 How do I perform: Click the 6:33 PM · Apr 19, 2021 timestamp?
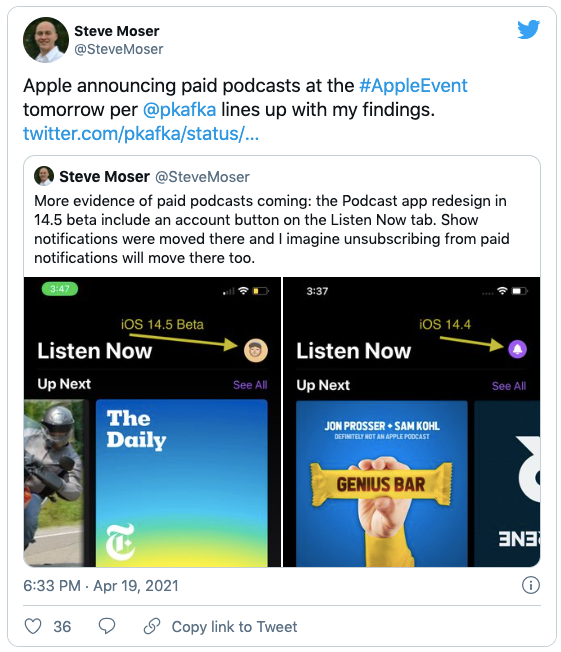(x=101, y=585)
